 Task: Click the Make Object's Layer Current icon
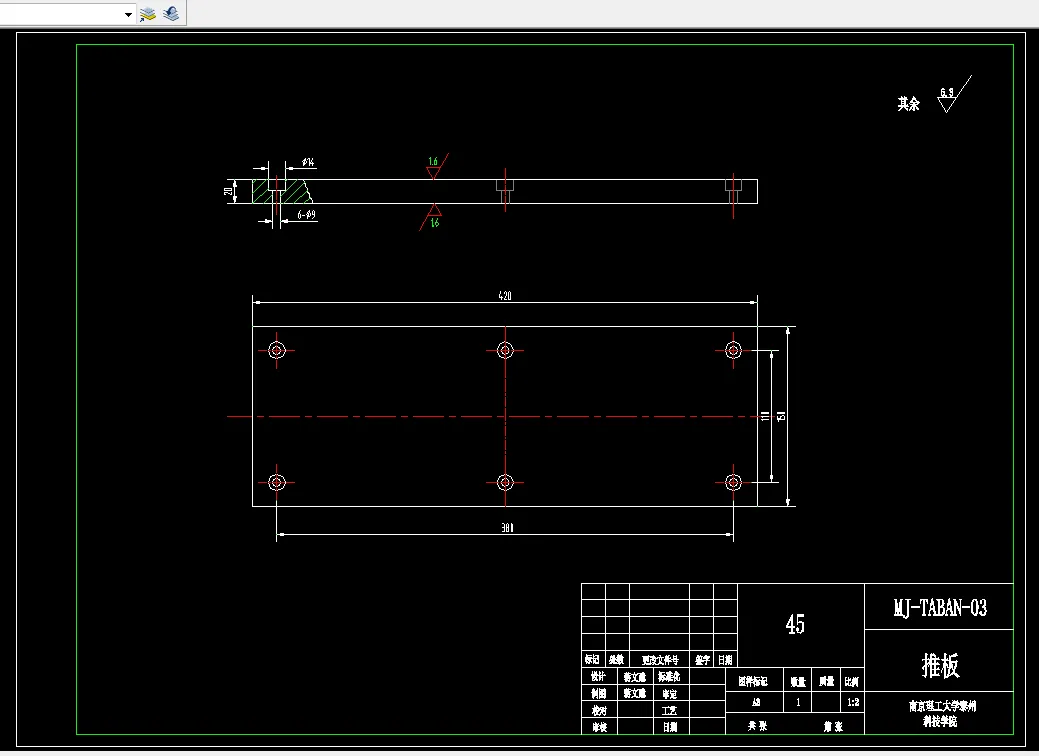point(147,14)
